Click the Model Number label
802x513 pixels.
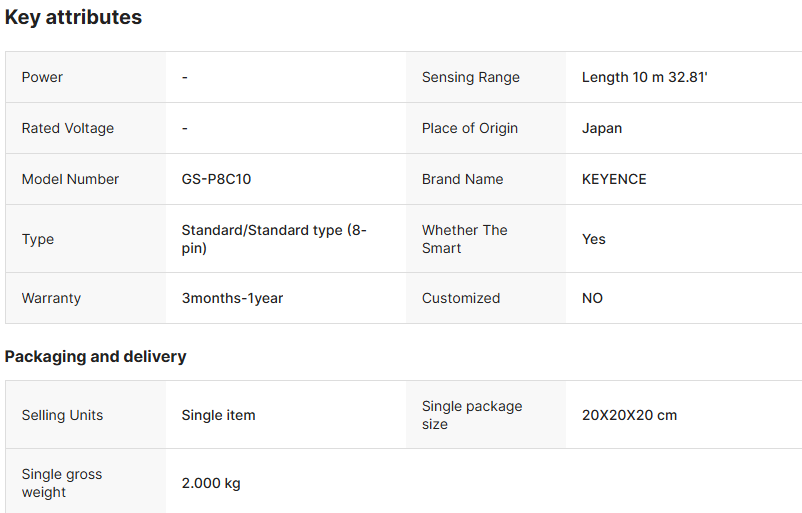tap(70, 179)
